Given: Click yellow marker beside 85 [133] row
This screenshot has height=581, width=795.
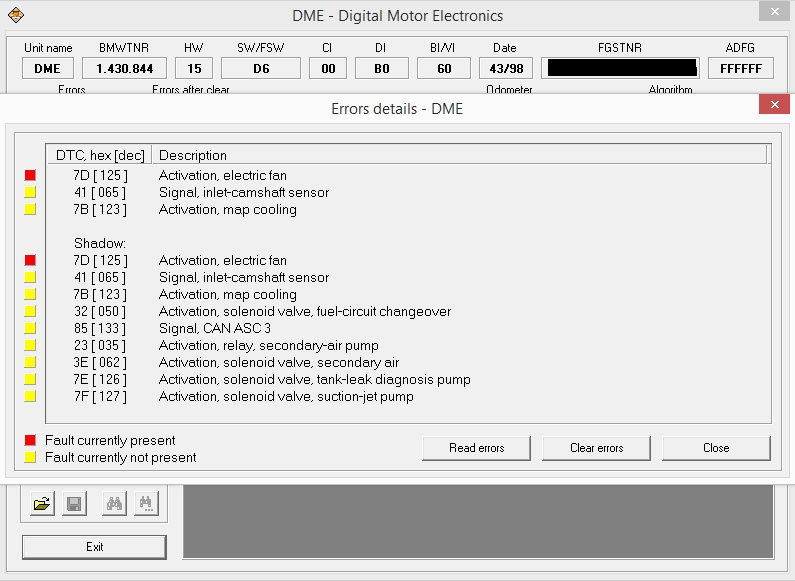Looking at the screenshot, I should (x=30, y=329).
